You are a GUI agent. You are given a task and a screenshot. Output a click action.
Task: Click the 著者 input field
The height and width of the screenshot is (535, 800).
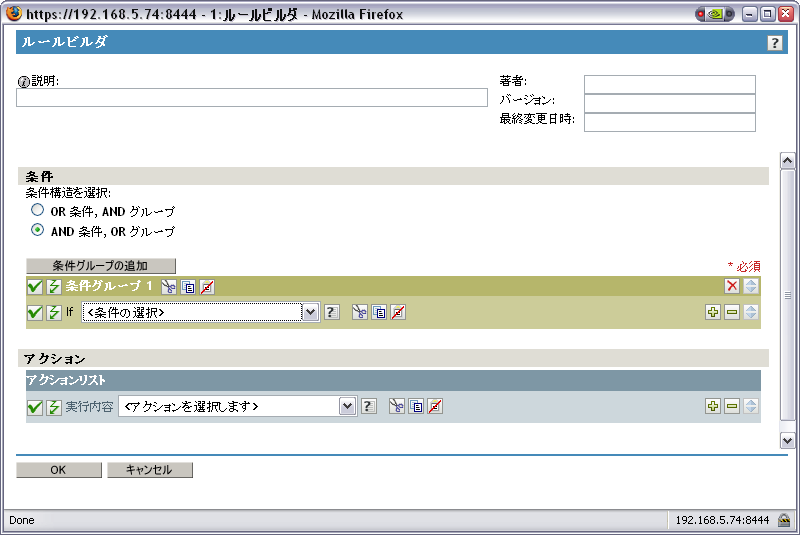pyautogui.click(x=669, y=84)
